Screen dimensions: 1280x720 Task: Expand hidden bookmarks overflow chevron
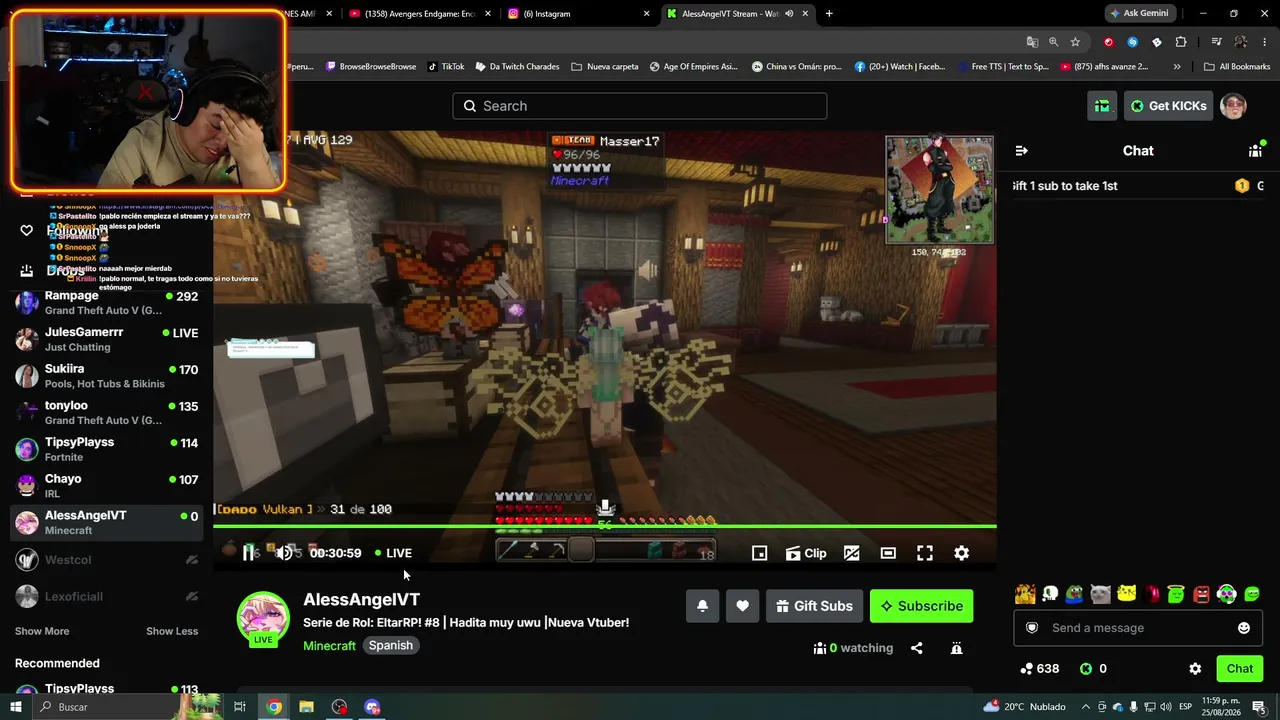[1177, 67]
